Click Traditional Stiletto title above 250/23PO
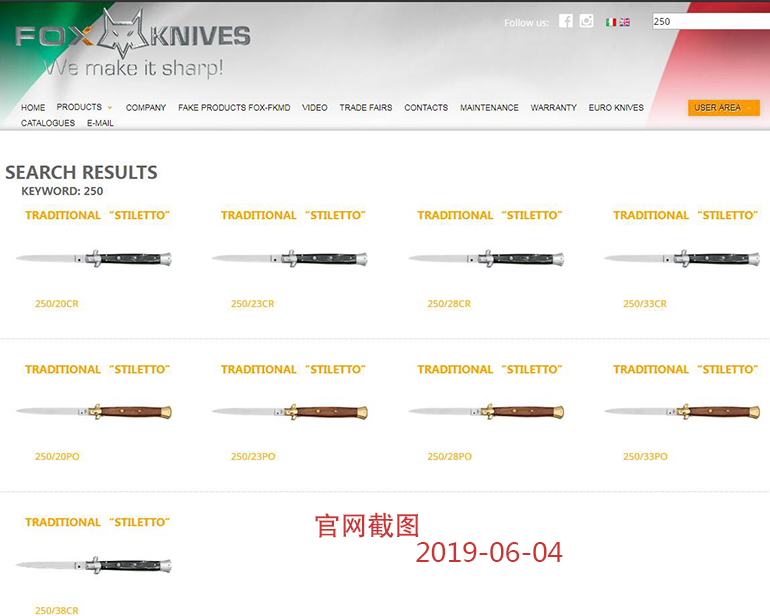This screenshot has height=616, width=770. (x=293, y=369)
